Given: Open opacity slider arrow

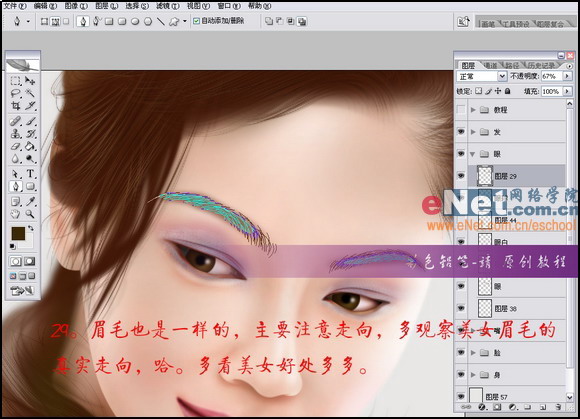Looking at the screenshot, I should tap(567, 76).
